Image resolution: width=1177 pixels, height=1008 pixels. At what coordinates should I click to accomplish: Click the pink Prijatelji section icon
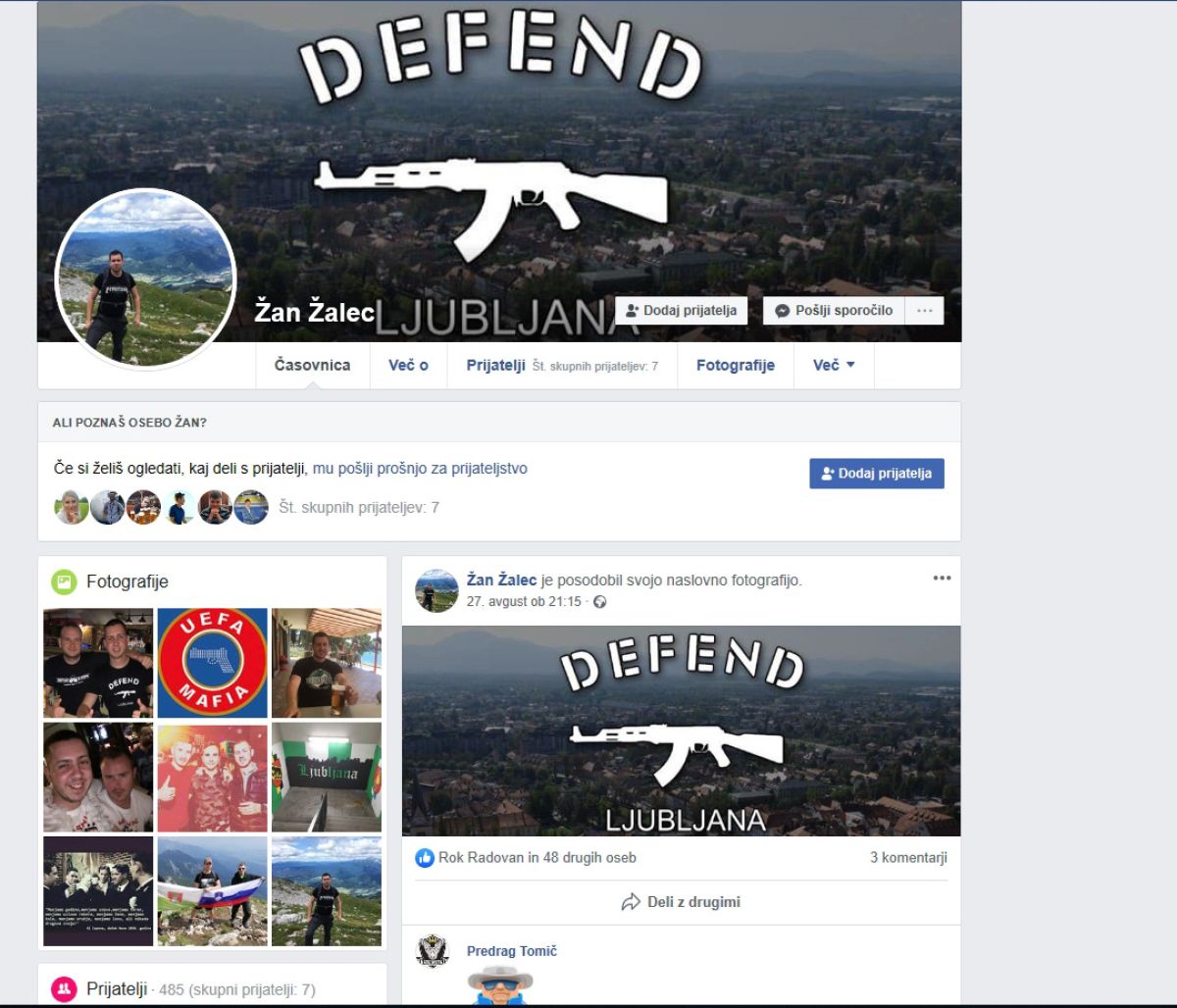point(64,989)
